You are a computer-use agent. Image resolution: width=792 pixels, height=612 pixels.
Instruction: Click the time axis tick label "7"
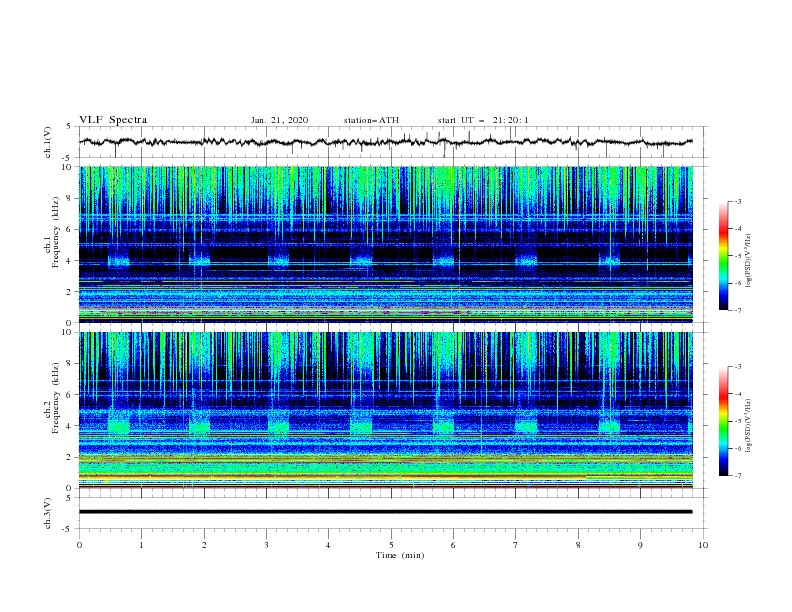pyautogui.click(x=516, y=545)
